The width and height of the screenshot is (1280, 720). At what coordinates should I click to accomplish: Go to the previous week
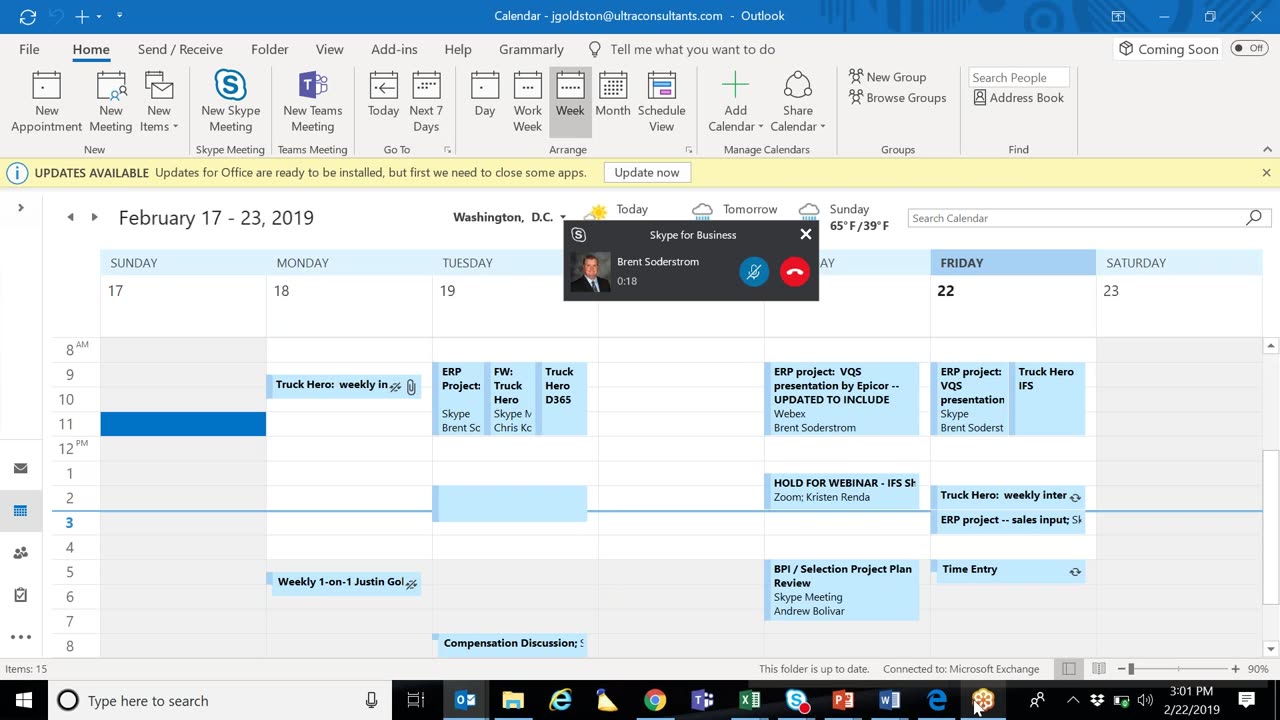[70, 217]
